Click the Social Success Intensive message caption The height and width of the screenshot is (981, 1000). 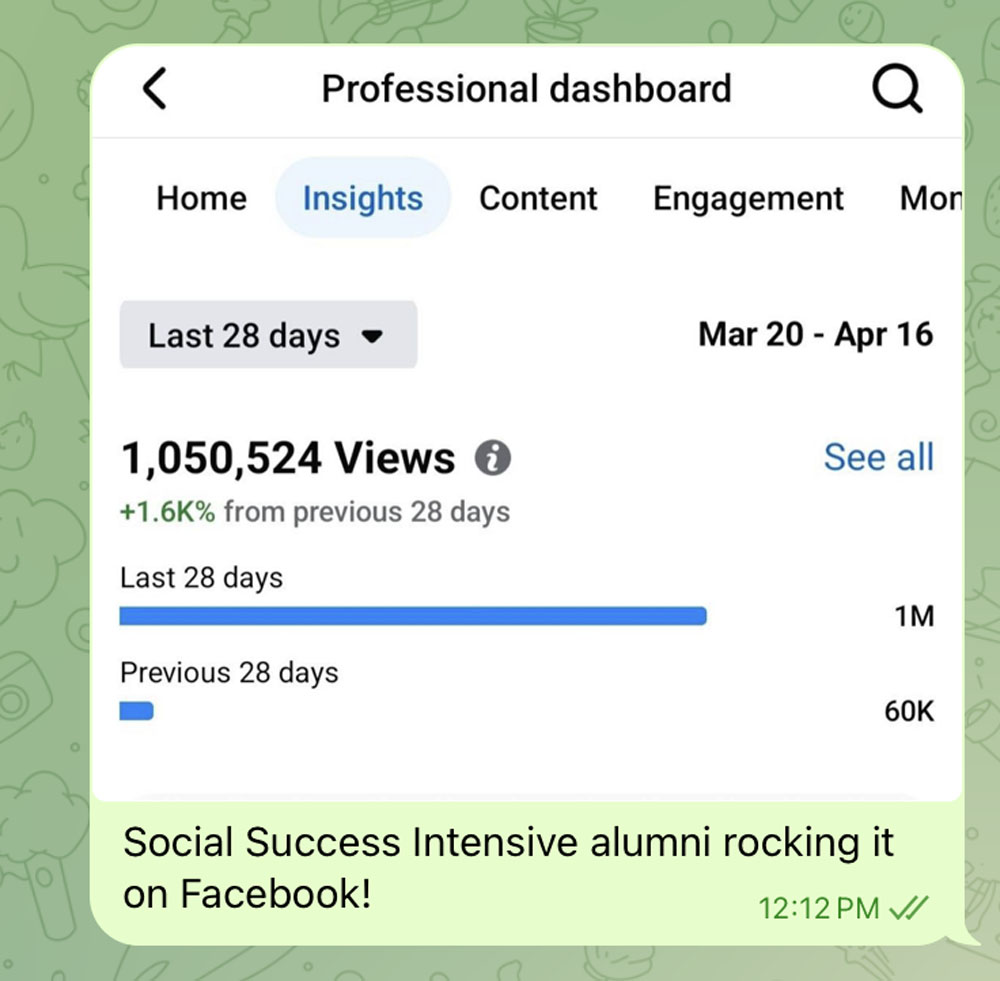tap(508, 867)
